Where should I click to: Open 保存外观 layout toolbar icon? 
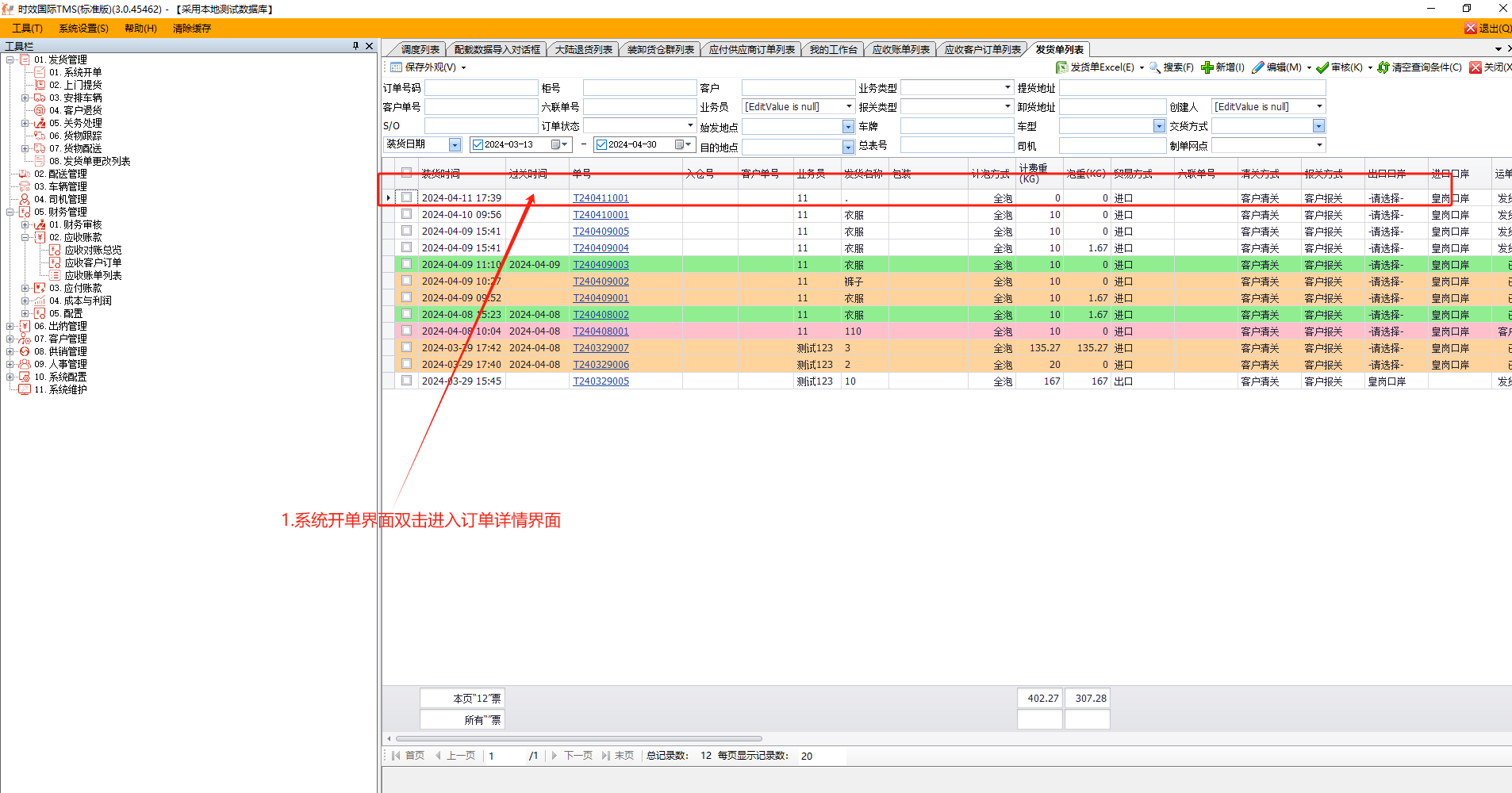[396, 67]
